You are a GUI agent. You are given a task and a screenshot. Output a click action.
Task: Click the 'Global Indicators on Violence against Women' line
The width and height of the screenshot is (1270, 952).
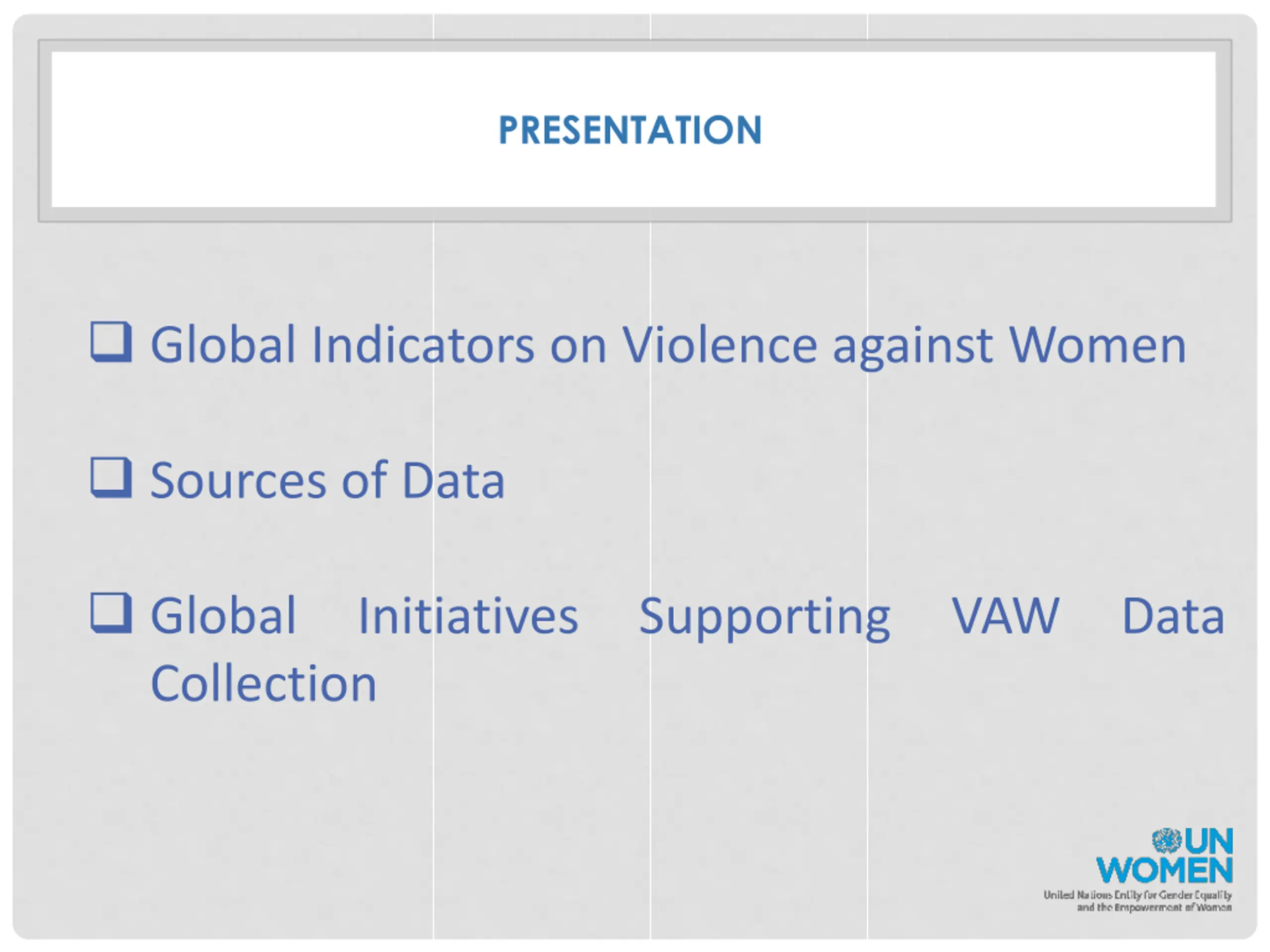pos(668,346)
